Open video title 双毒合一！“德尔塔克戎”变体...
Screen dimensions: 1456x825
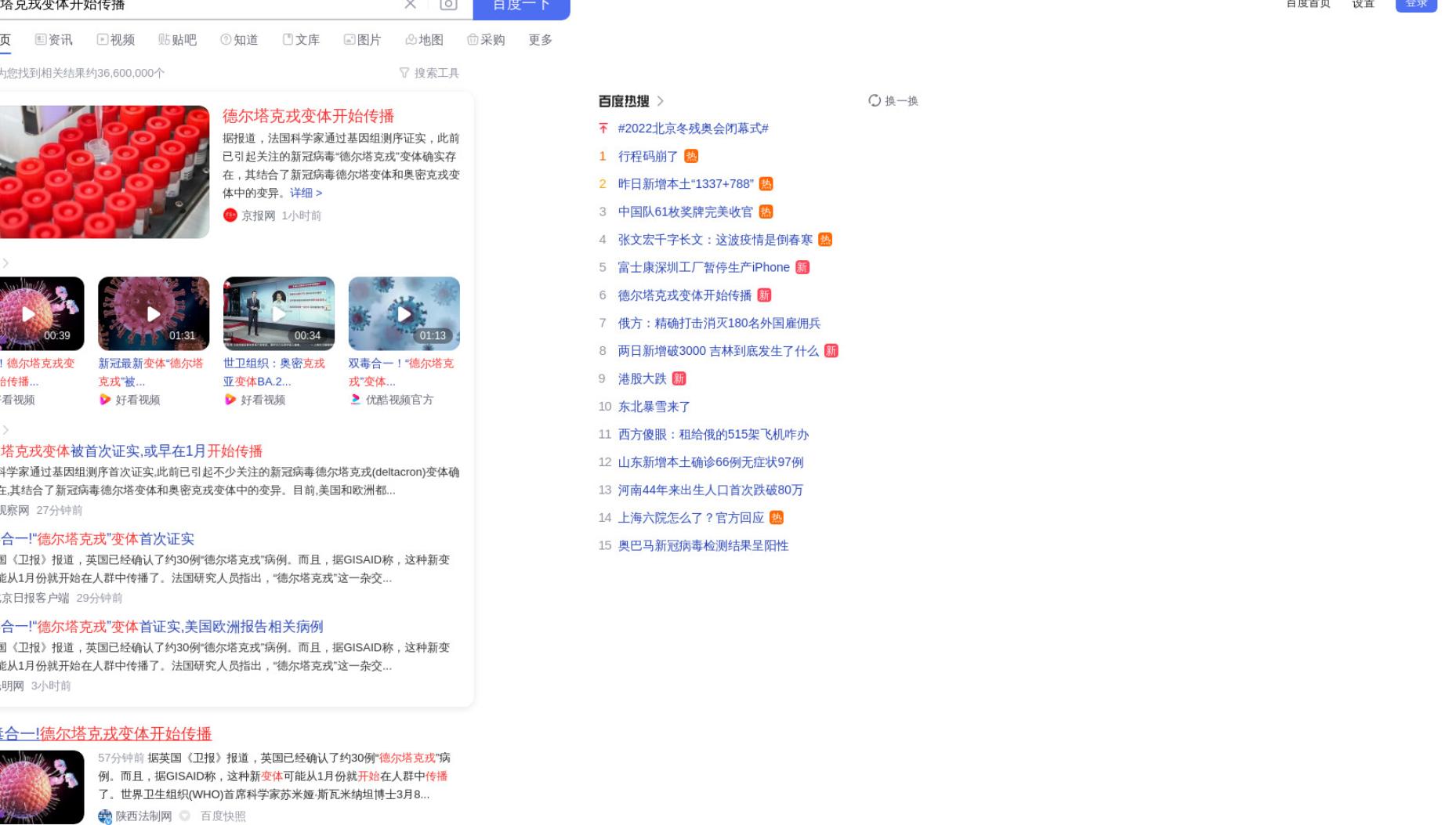[401, 372]
